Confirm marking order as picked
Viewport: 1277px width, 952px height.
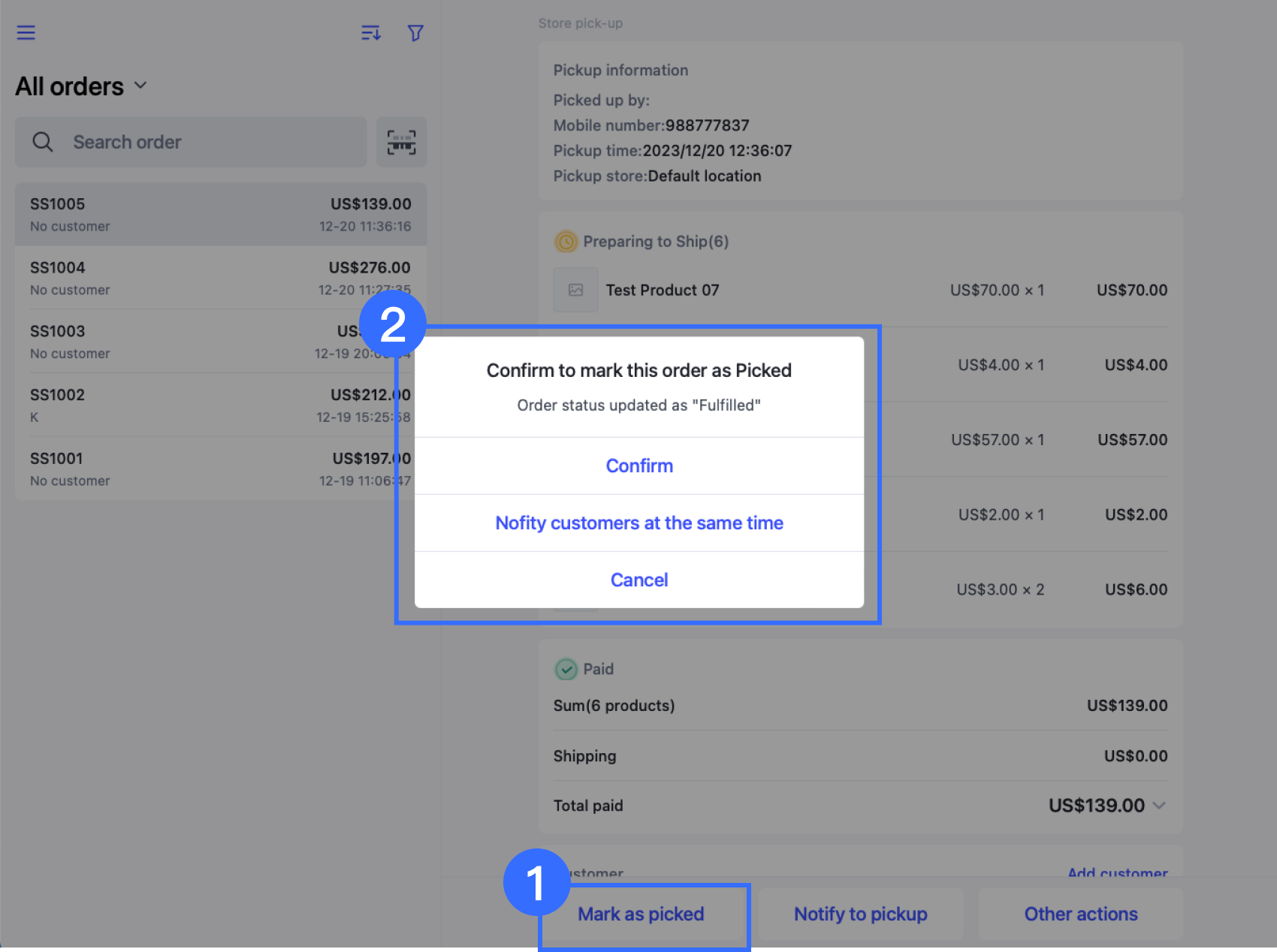point(639,465)
